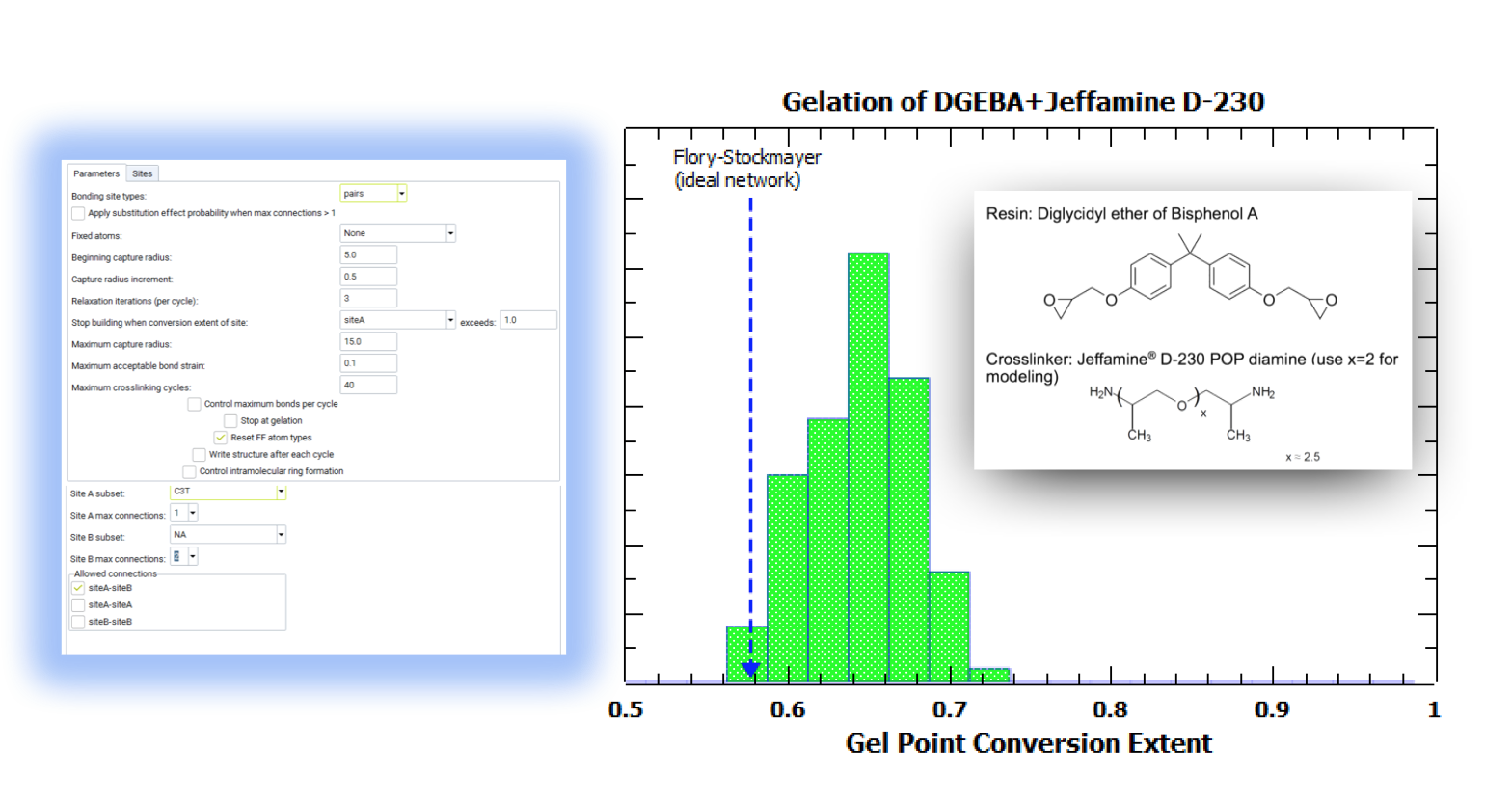This screenshot has width=1512, height=800.
Task: Click the tallest green histogram bar
Action: coord(868,463)
